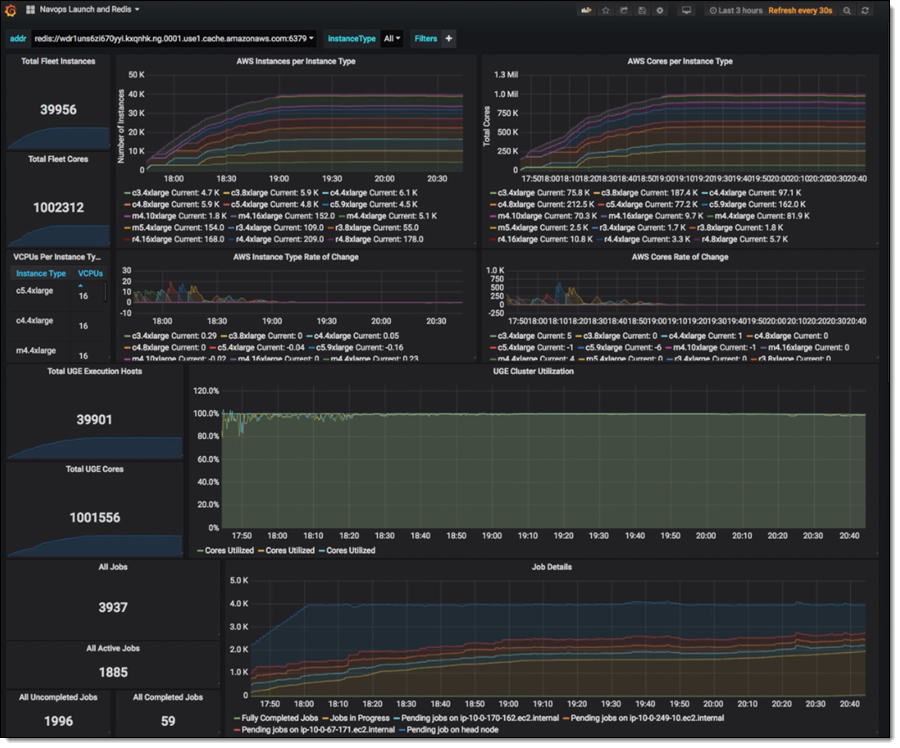Click the zoom out magnifier icon
Image resolution: width=900 pixels, height=748 pixels.
847,10
